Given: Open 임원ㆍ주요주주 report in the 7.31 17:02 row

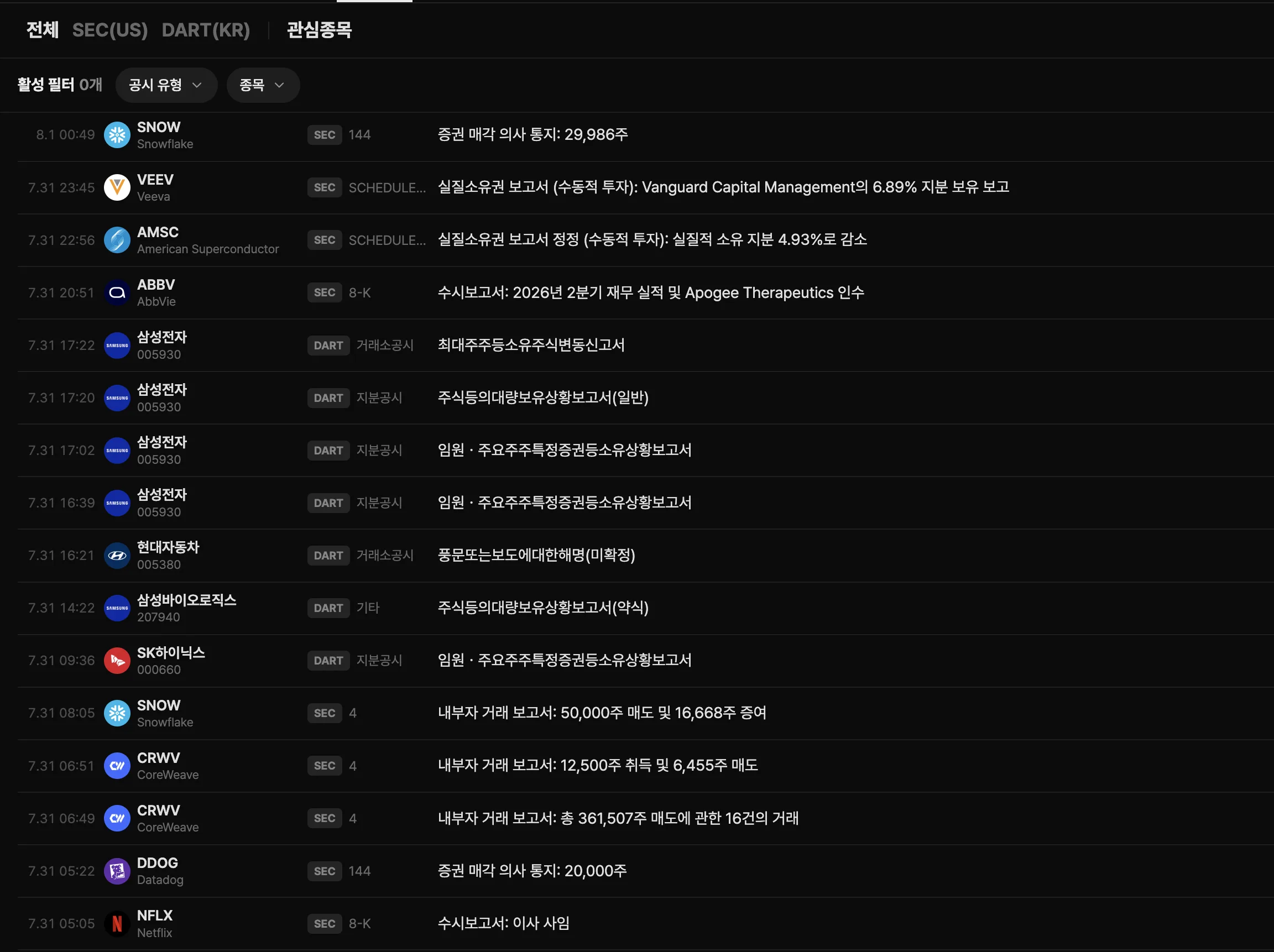Looking at the screenshot, I should (565, 450).
